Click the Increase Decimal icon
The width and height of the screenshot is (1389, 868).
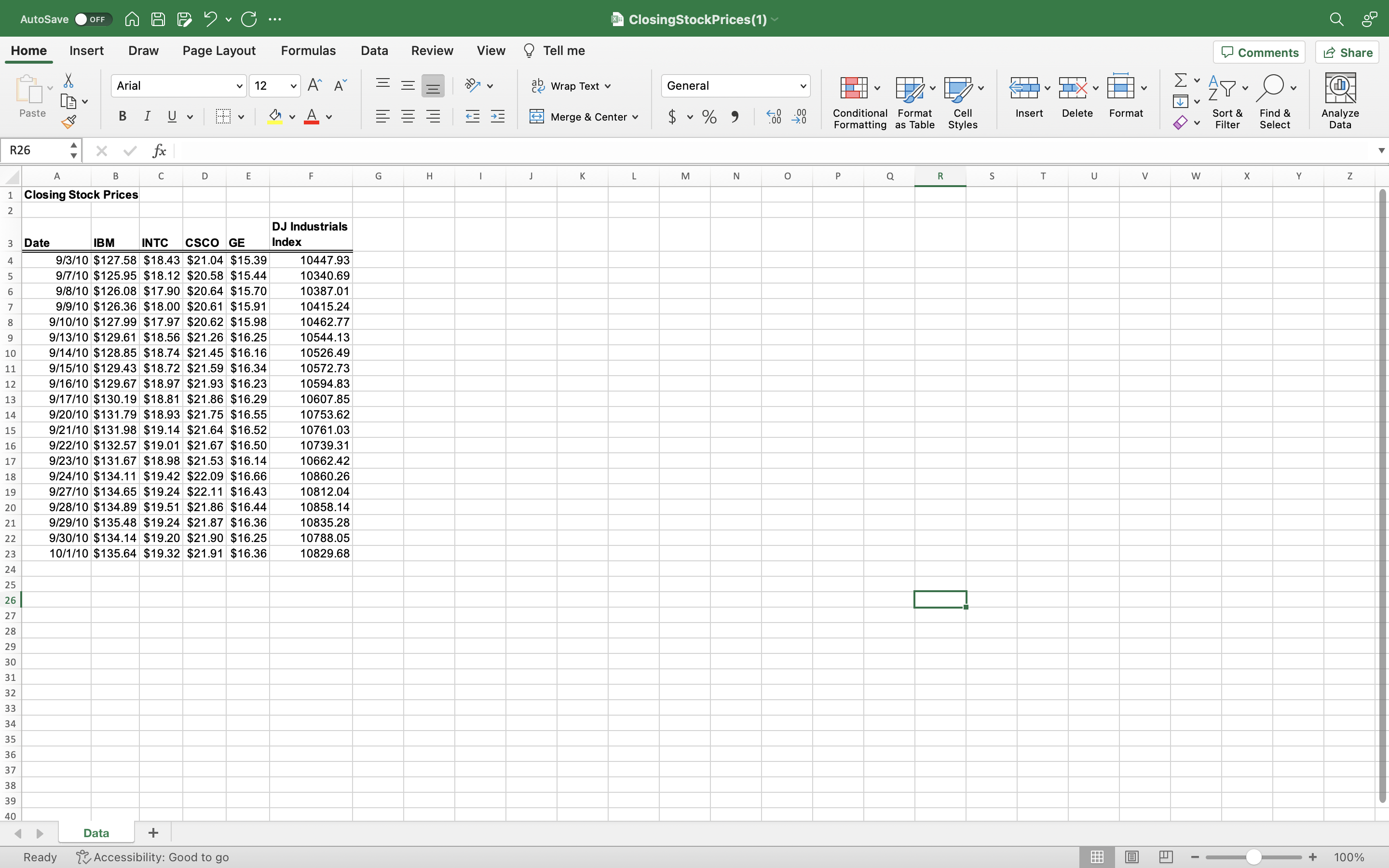click(773, 116)
